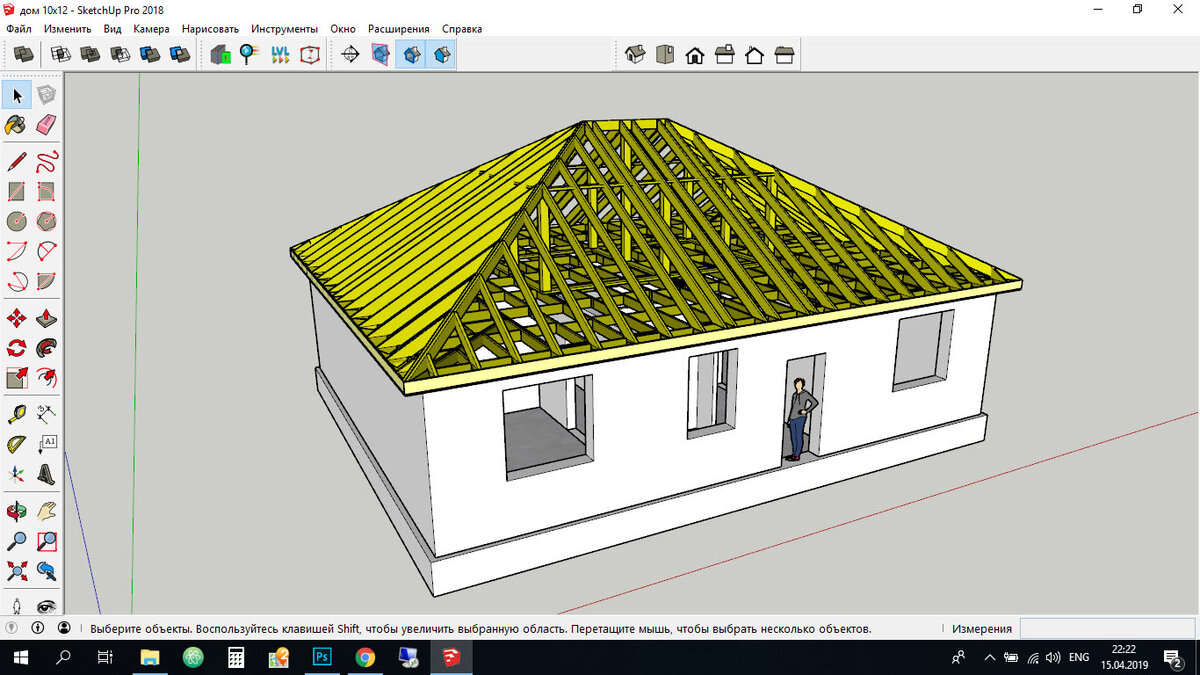Viewport: 1200px width, 675px height.
Task: Choose the Rotated Rectangle tool
Action: point(46,191)
